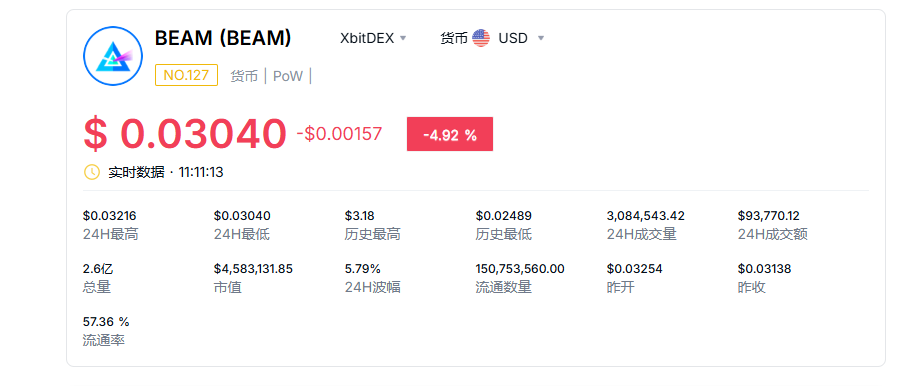Screen dimensions: 918x386
Task: Select the 货币 category tag
Action: coord(244,76)
